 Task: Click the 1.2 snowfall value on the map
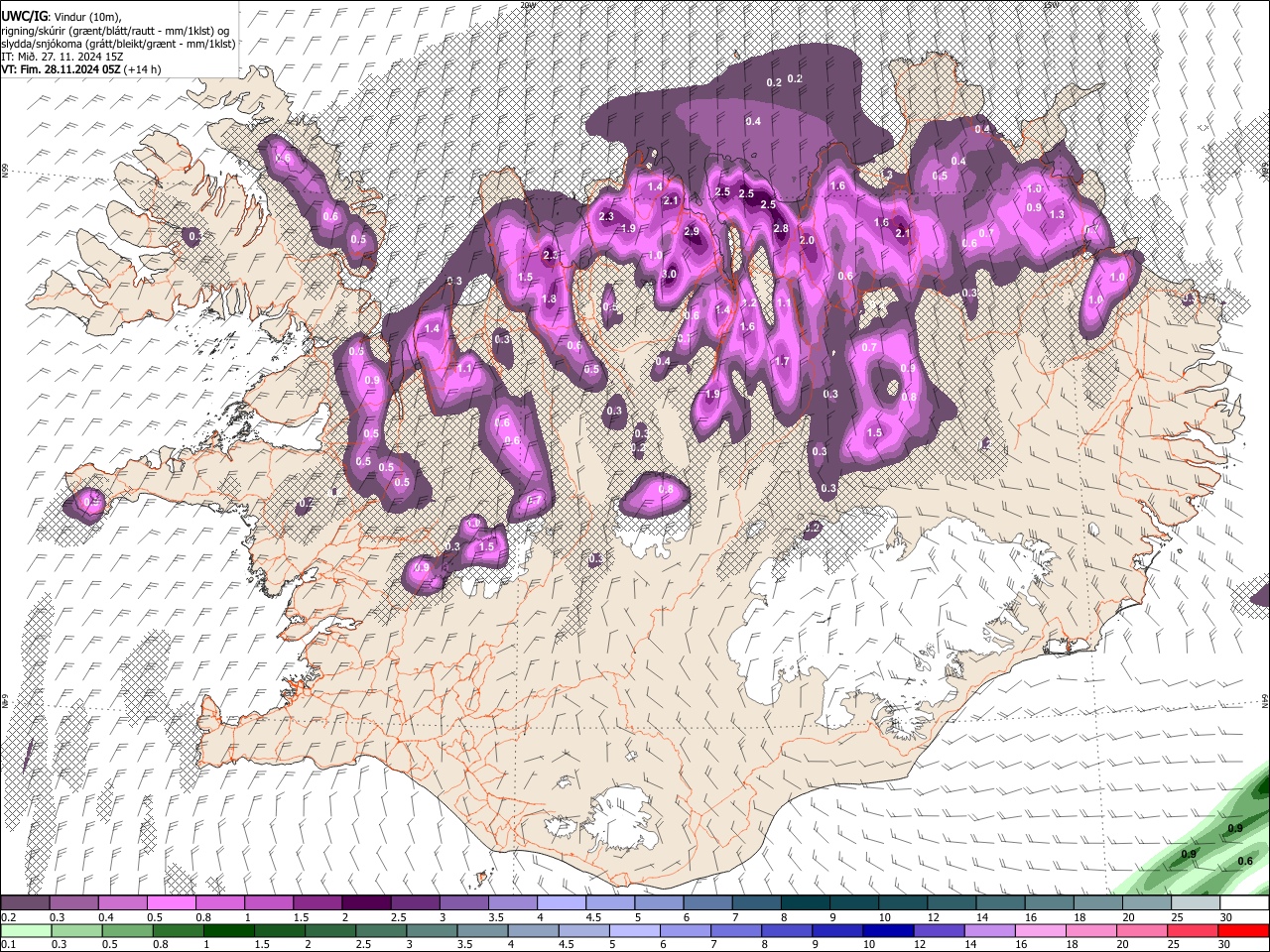[749, 303]
